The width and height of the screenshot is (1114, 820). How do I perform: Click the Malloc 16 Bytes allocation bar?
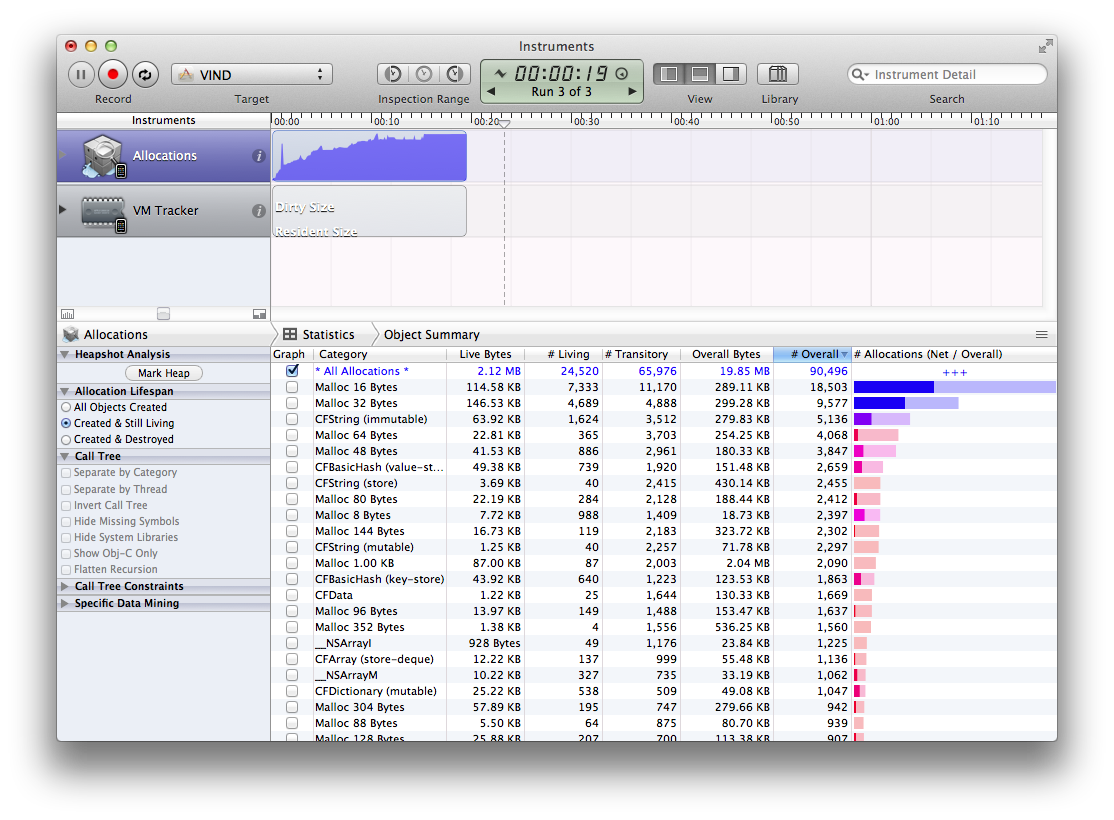pos(954,387)
